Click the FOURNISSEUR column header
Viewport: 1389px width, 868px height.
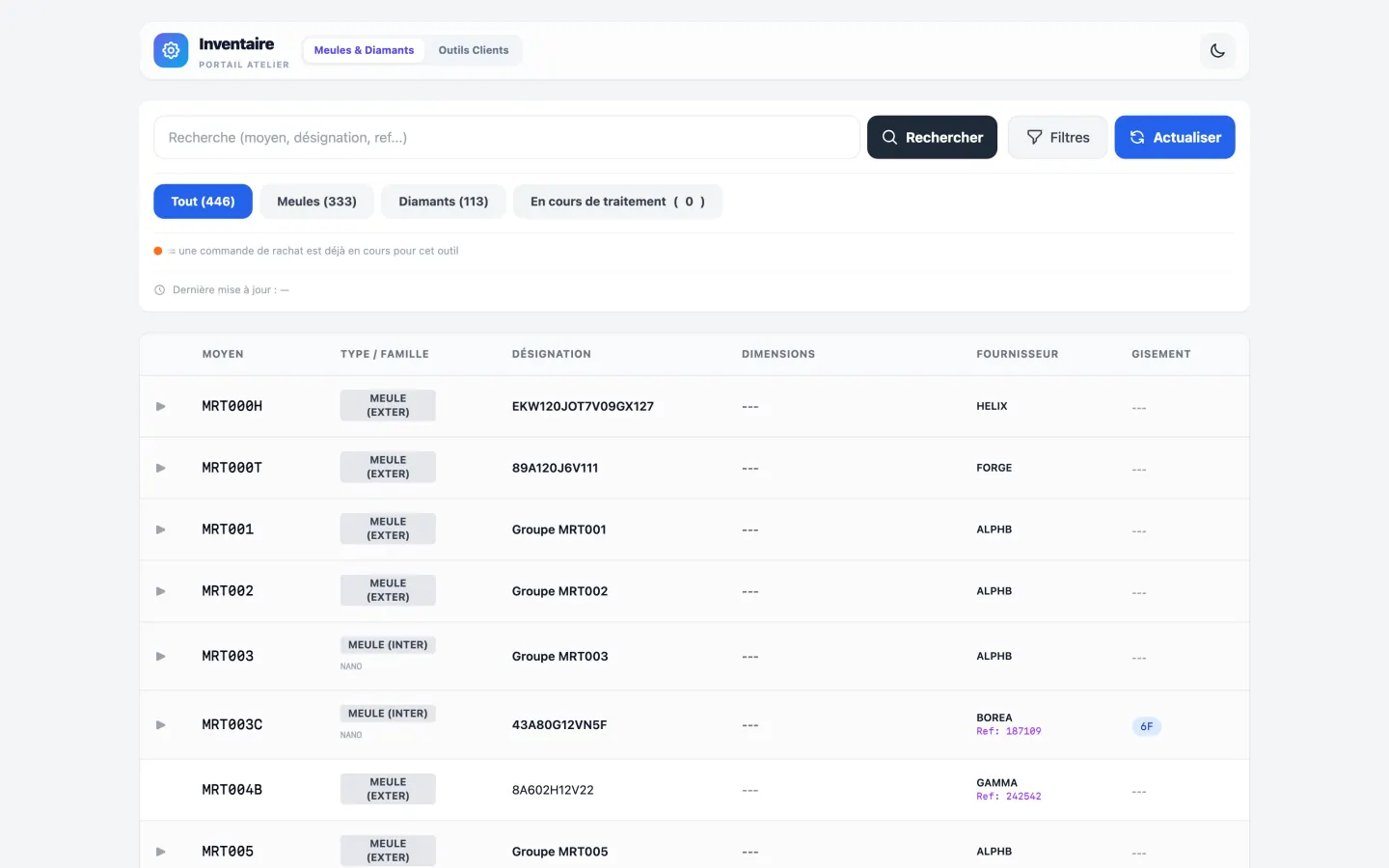coord(1018,354)
